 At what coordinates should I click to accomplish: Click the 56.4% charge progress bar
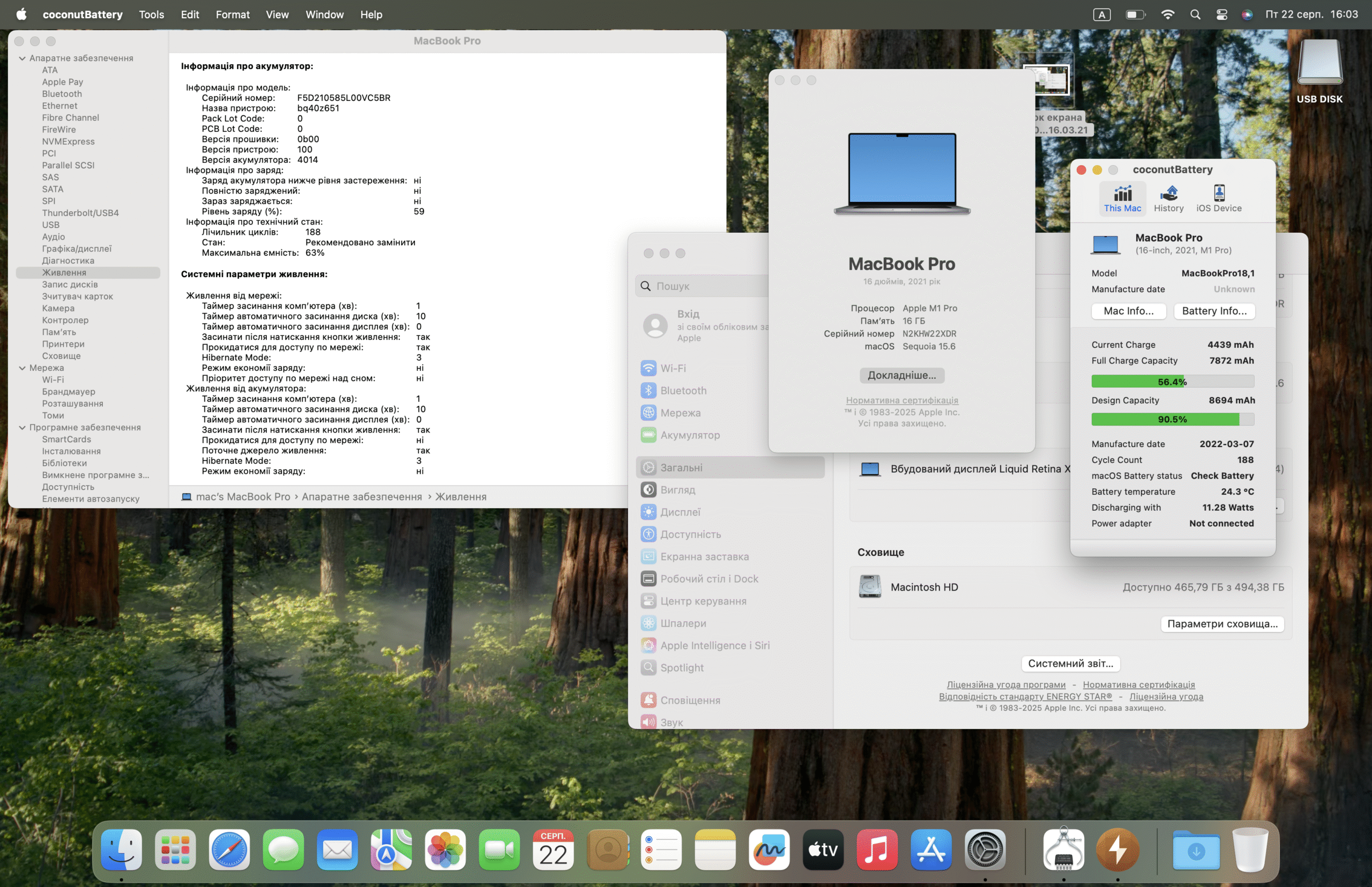[x=1172, y=381]
